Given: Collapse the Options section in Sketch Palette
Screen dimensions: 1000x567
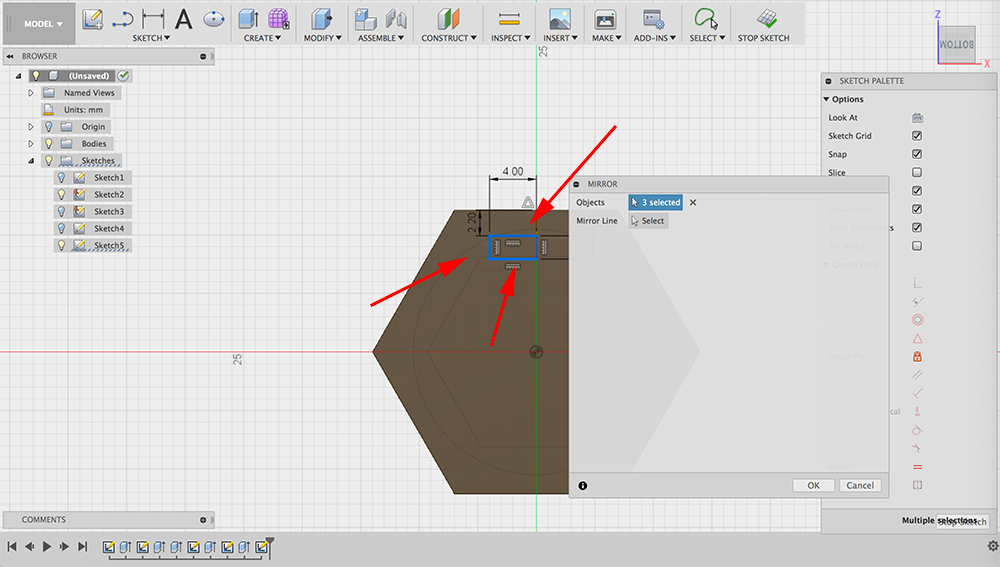Looking at the screenshot, I should coord(827,99).
